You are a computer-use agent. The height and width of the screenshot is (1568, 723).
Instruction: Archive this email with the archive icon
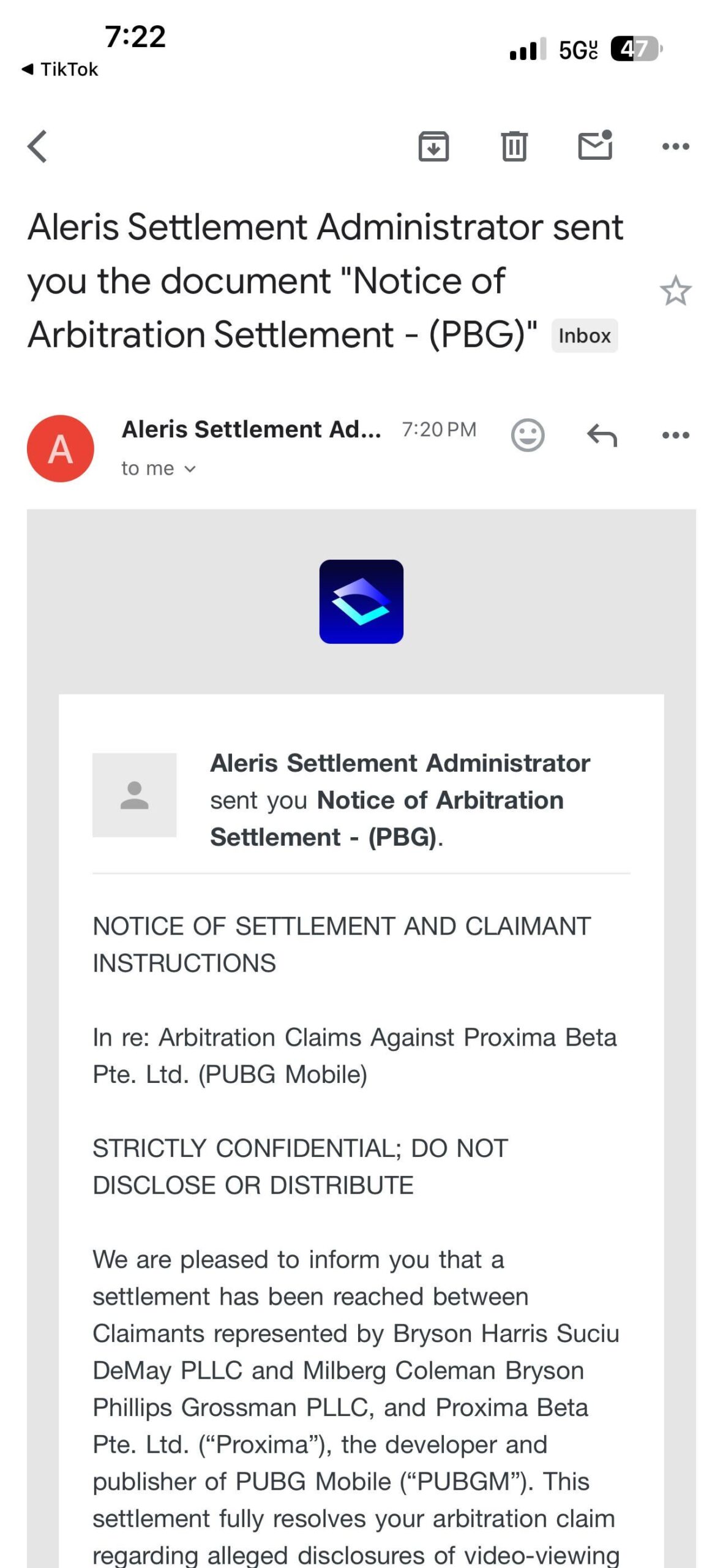click(433, 146)
